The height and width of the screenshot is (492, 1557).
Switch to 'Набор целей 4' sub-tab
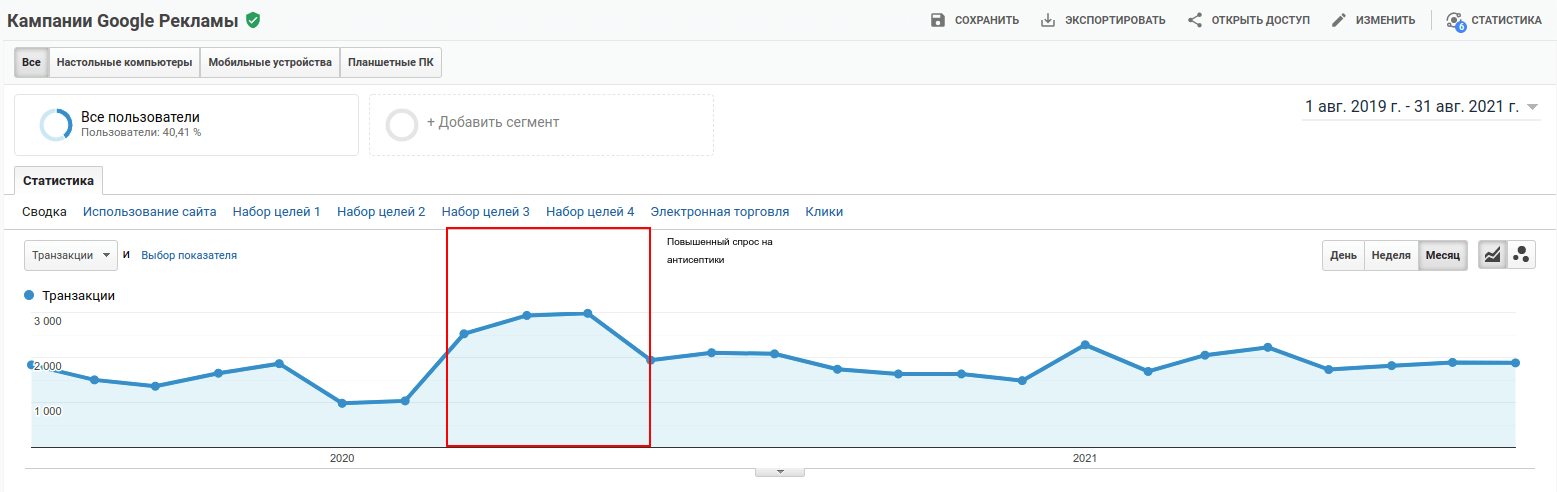point(590,212)
